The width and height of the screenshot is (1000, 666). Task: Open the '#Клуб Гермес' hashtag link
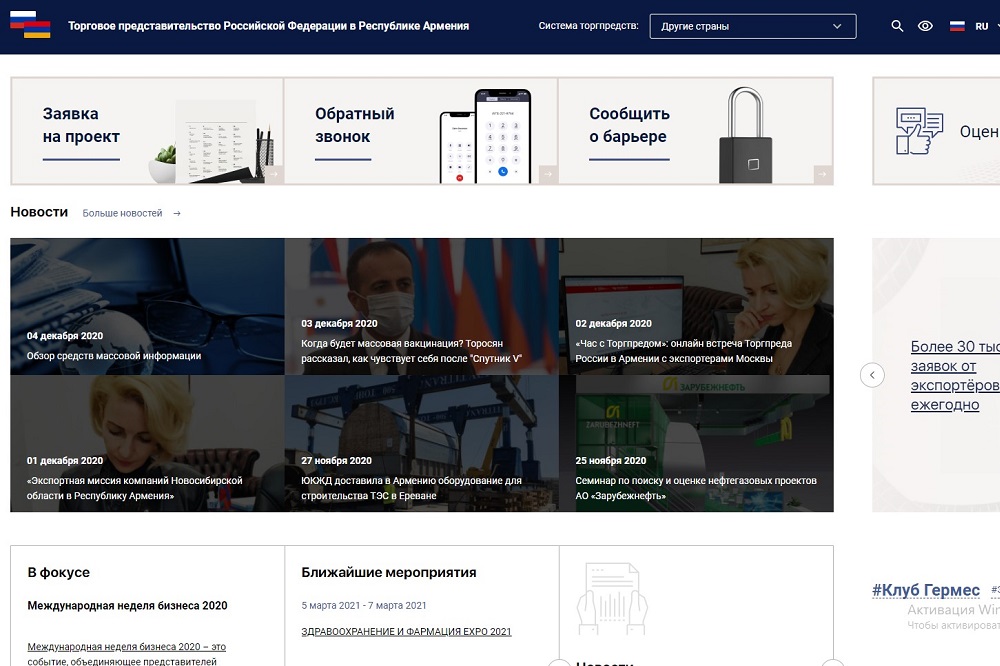[925, 590]
